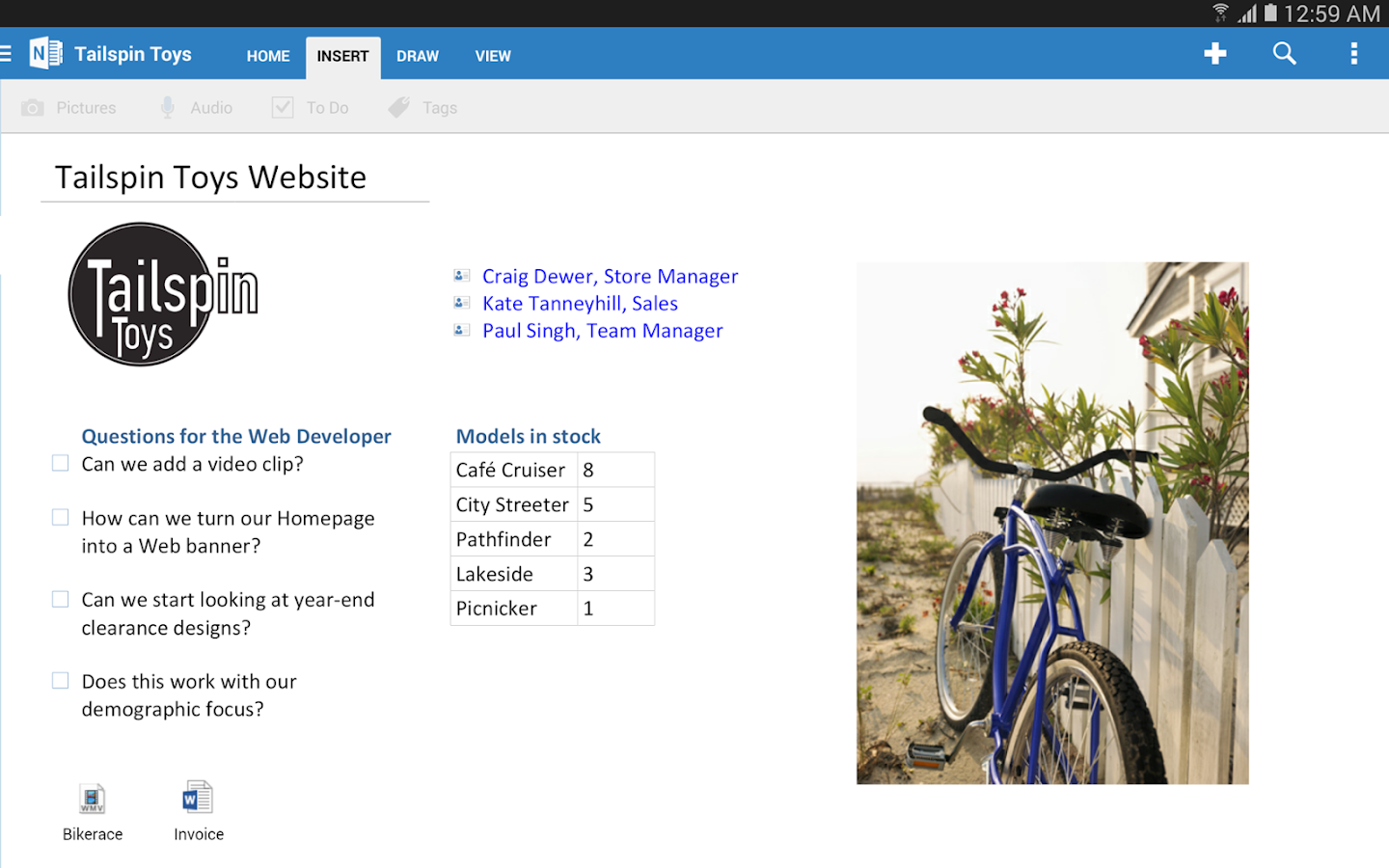The width and height of the screenshot is (1389, 868).
Task: Select the blue bicycle photo
Action: [1052, 523]
